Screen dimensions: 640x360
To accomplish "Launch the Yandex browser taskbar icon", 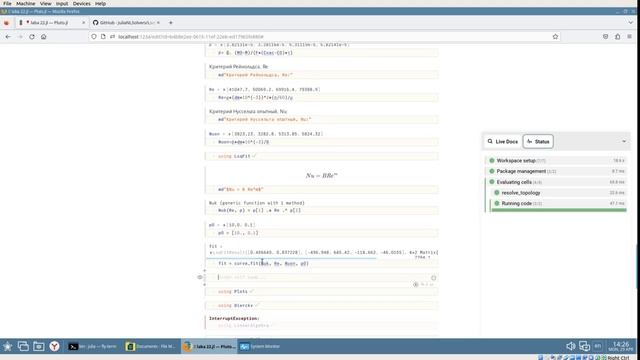I will (x=54, y=347).
